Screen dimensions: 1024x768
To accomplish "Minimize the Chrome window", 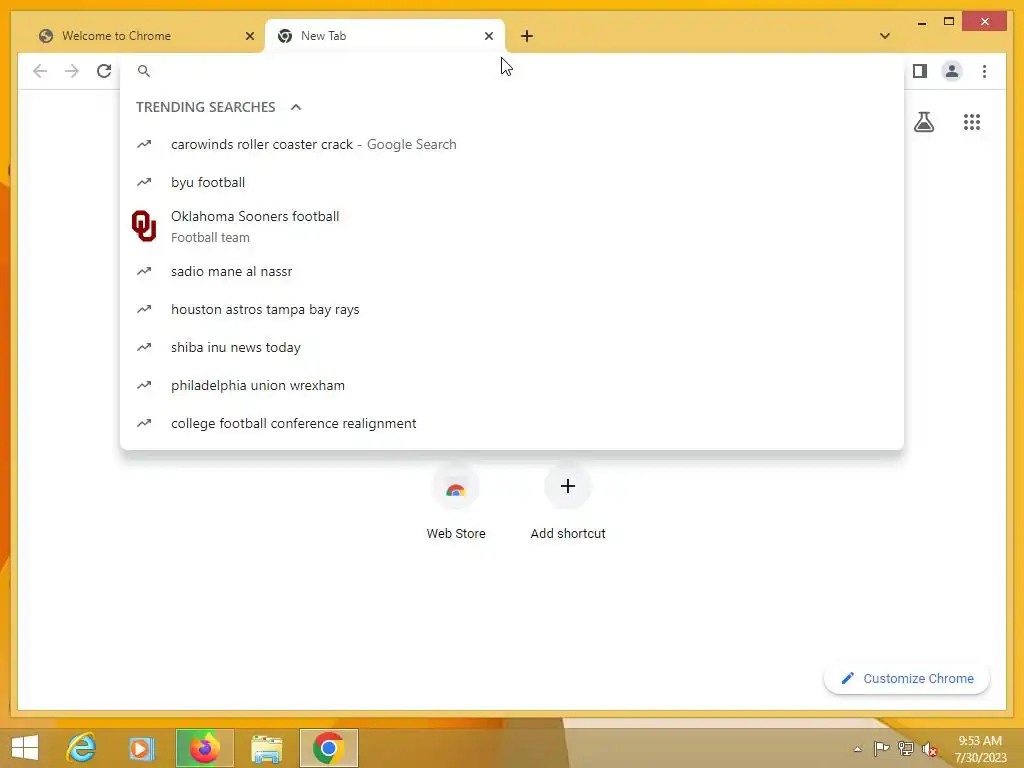I will pos(921,22).
